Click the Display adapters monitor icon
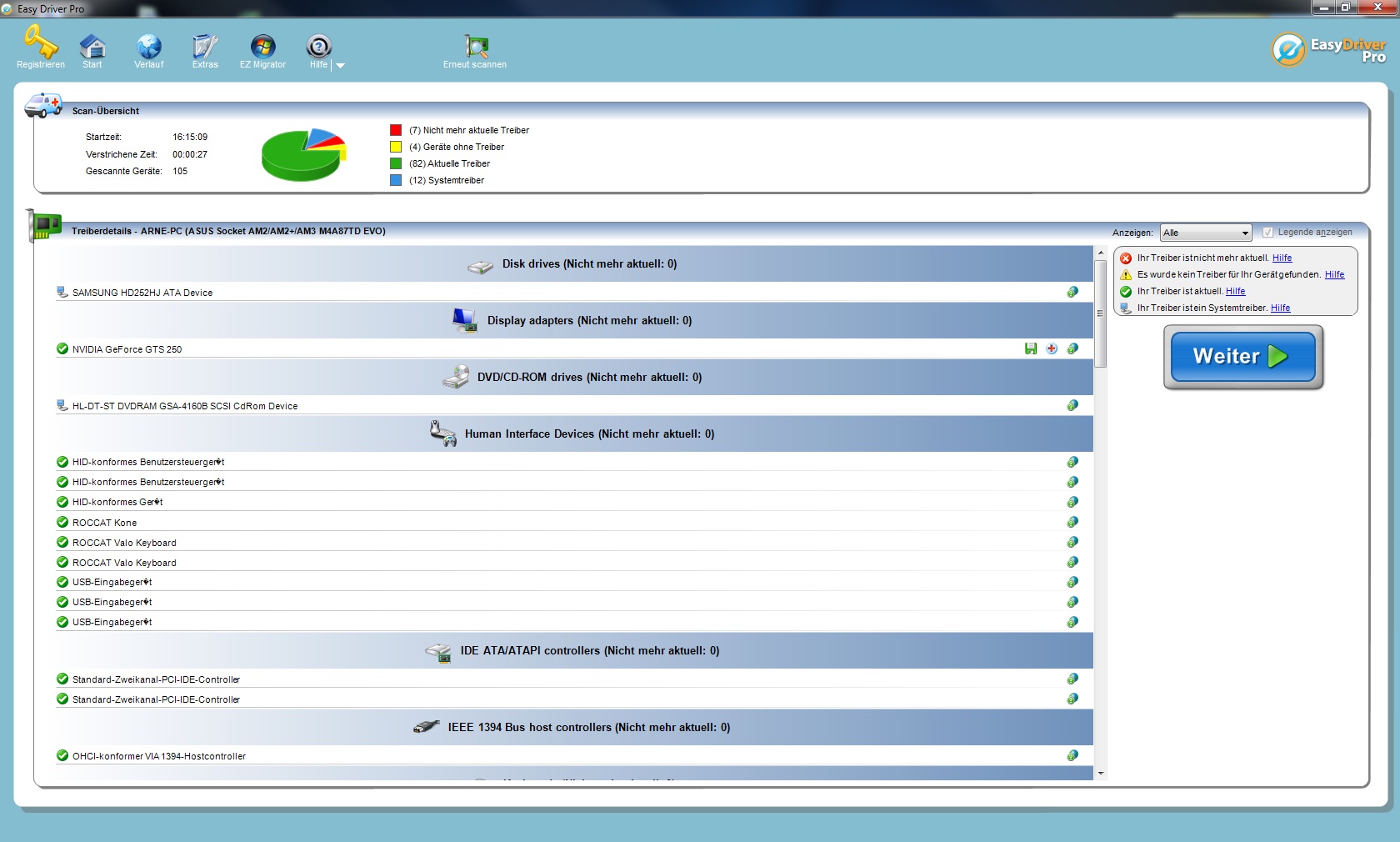 tap(465, 320)
